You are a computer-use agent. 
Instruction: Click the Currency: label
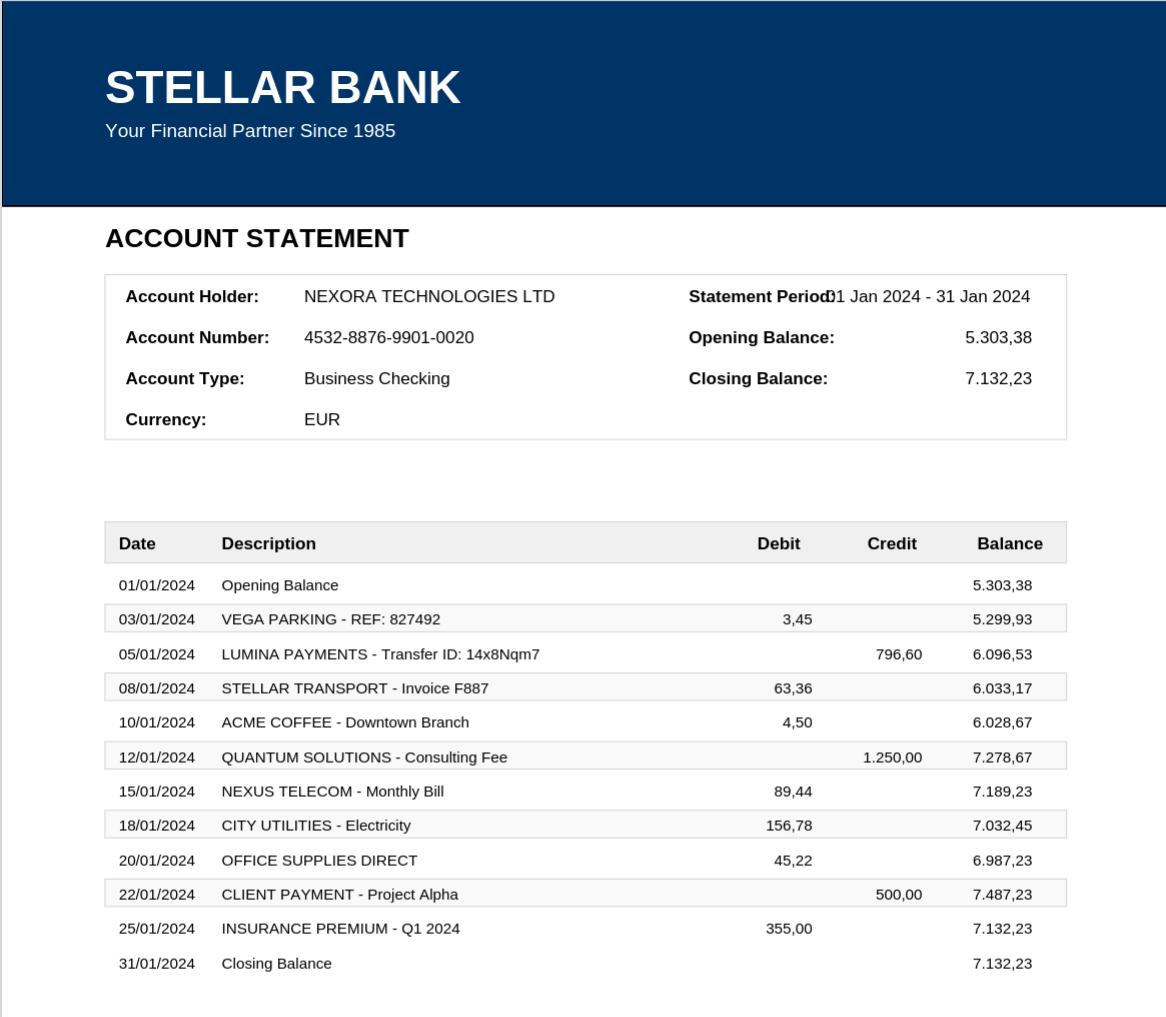(x=166, y=419)
